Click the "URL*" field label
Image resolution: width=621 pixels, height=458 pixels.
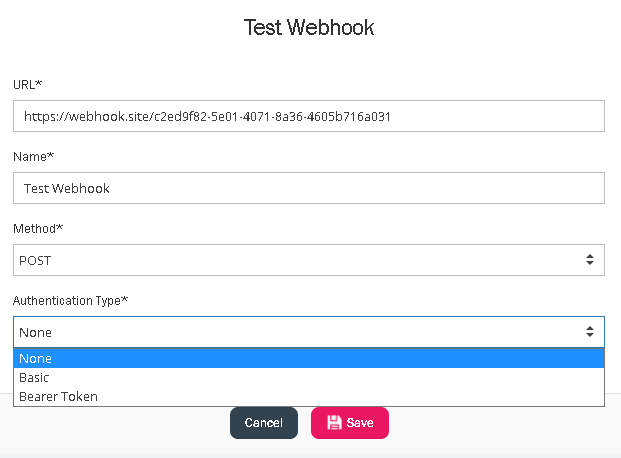point(28,85)
